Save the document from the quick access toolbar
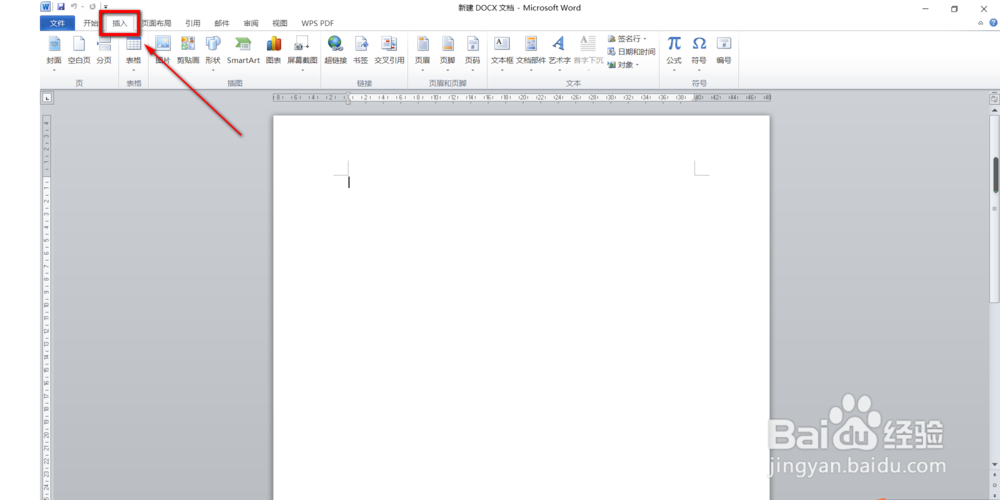The width and height of the screenshot is (1000, 500). point(61,7)
